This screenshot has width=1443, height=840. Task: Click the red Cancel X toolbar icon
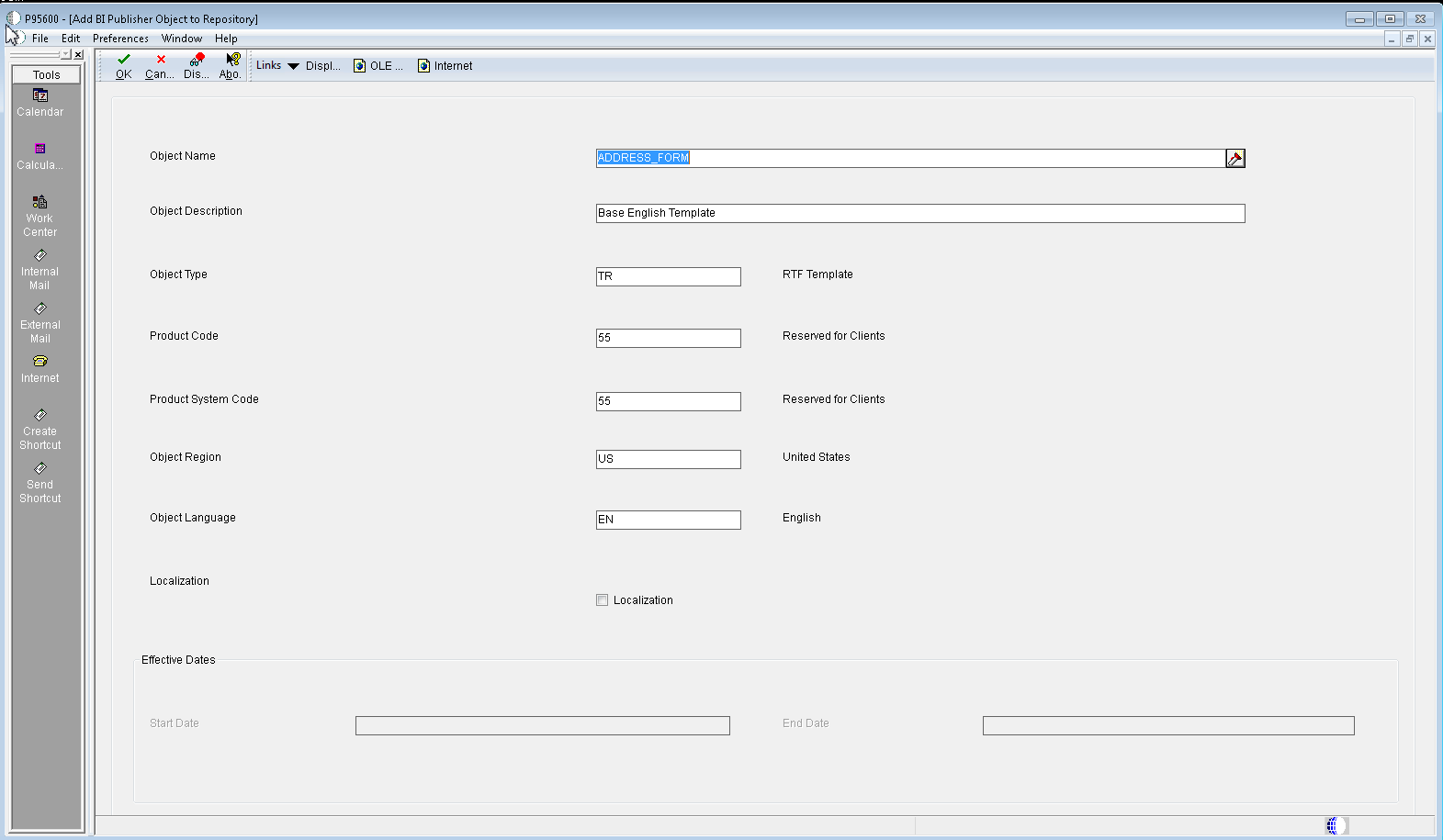coord(161,59)
